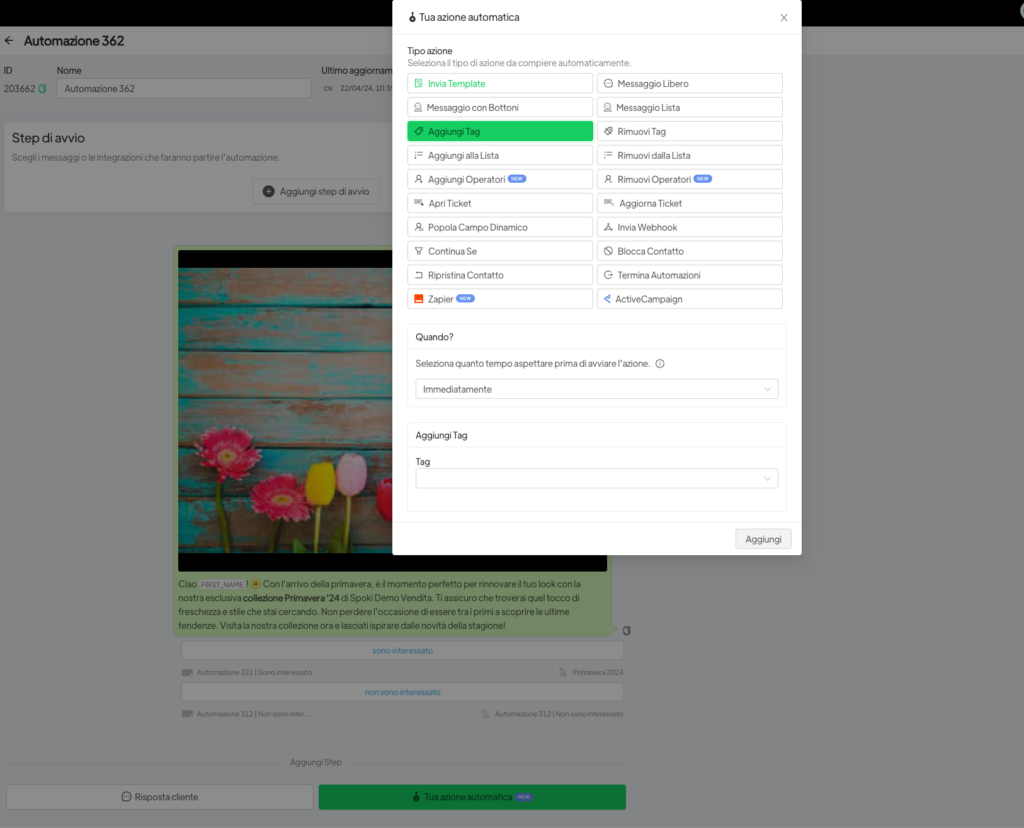Click the back arrow beside Automazione 362
1024x828 pixels.
pyautogui.click(x=9, y=41)
